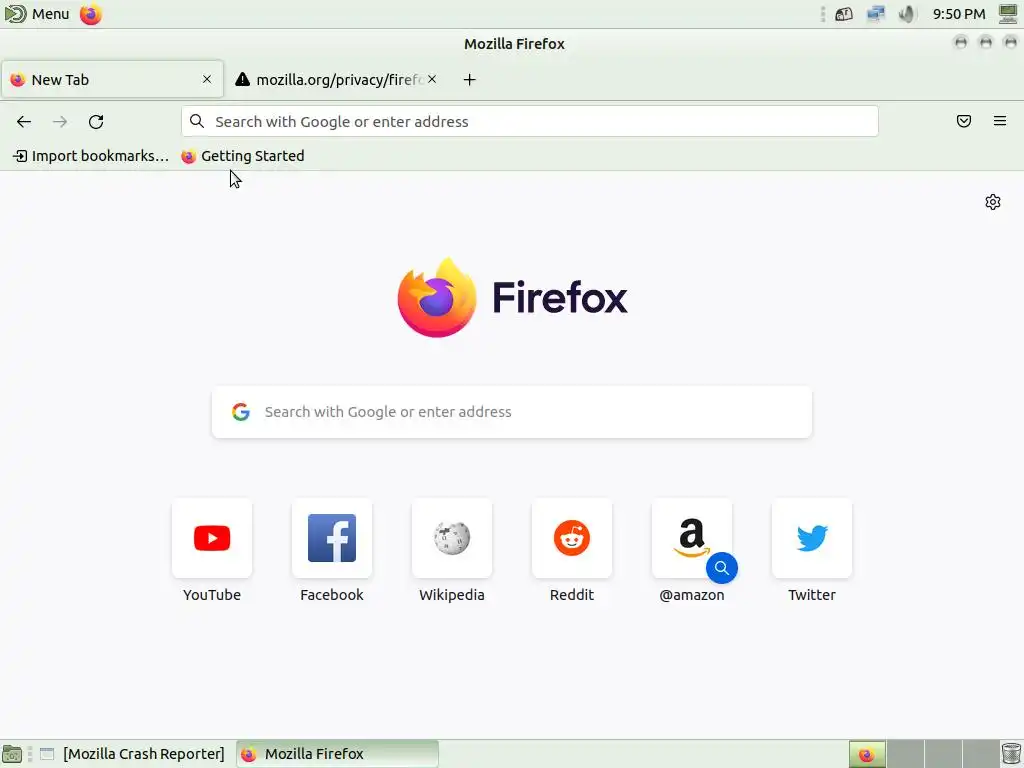This screenshot has width=1024, height=768.
Task: Close the mozilla.org privacy tab
Action: (x=432, y=79)
